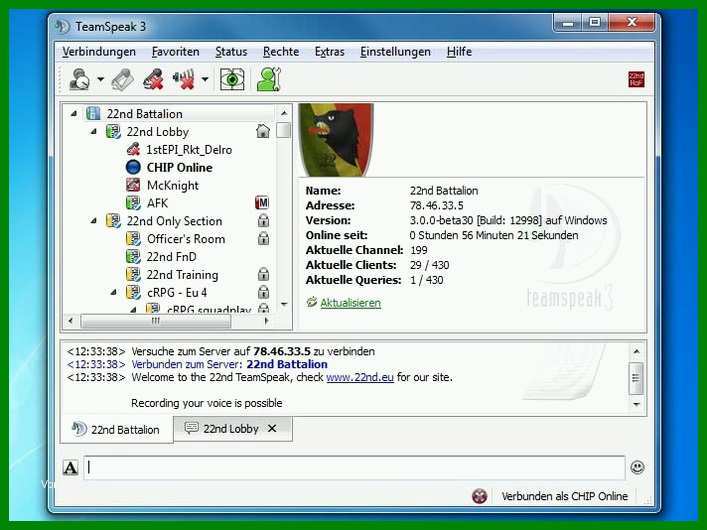Click the Aktualisieren refresh link
This screenshot has width=707, height=530.
(350, 303)
